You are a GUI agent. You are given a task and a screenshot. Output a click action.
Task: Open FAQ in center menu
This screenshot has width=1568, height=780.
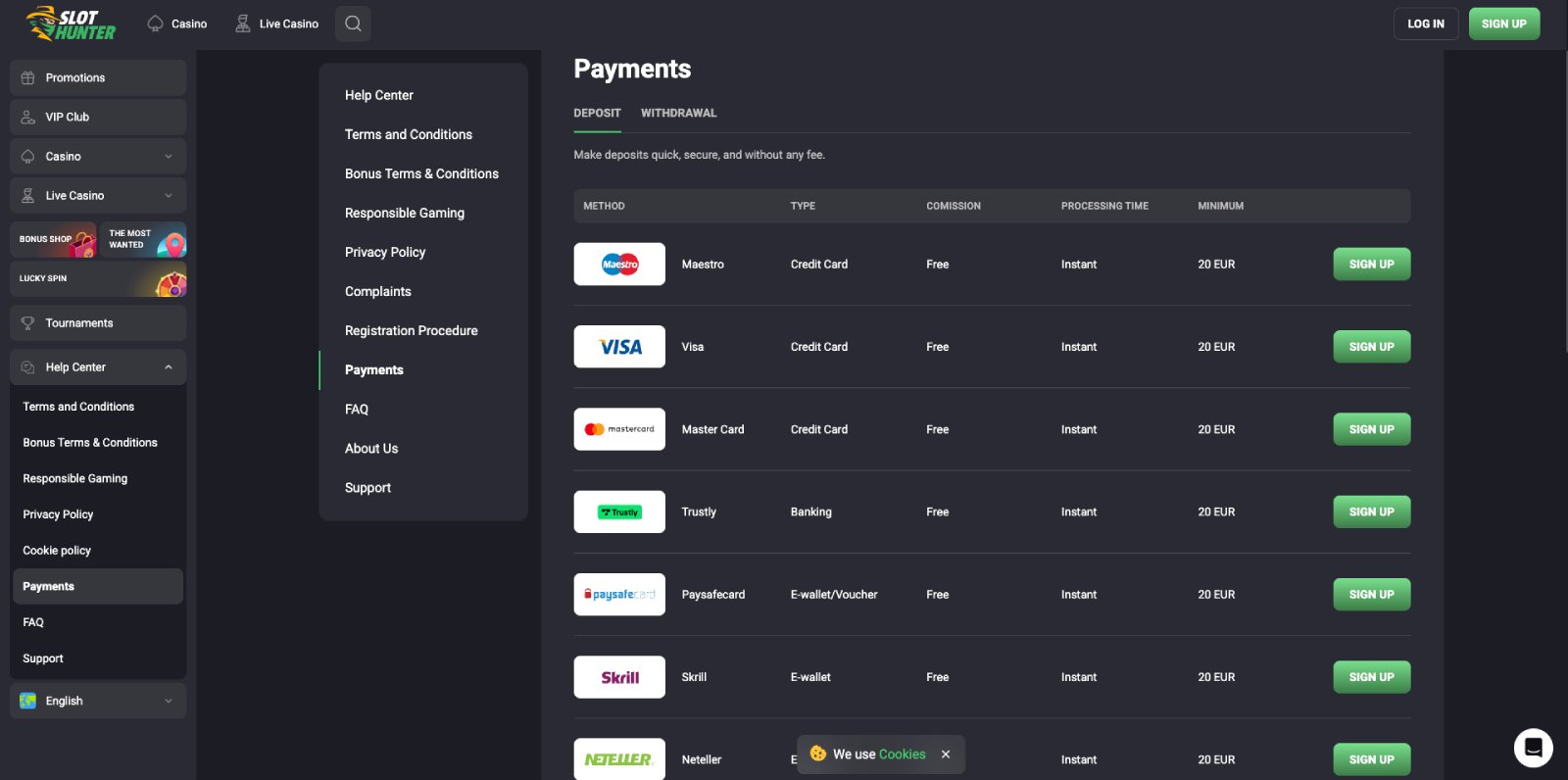(x=357, y=409)
